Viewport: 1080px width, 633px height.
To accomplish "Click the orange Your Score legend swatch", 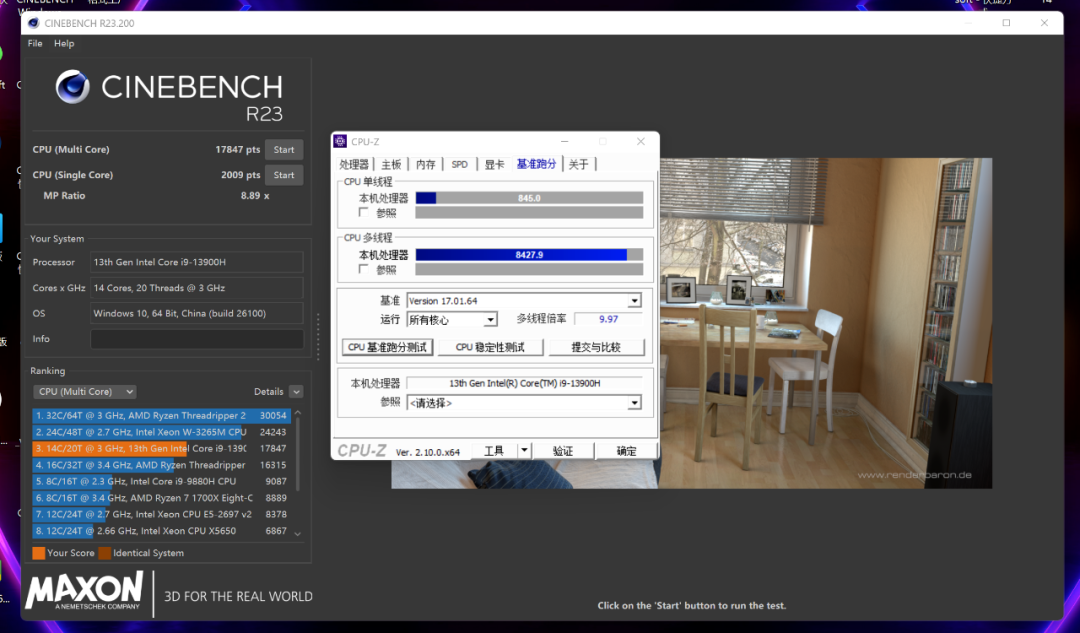I will click(39, 553).
